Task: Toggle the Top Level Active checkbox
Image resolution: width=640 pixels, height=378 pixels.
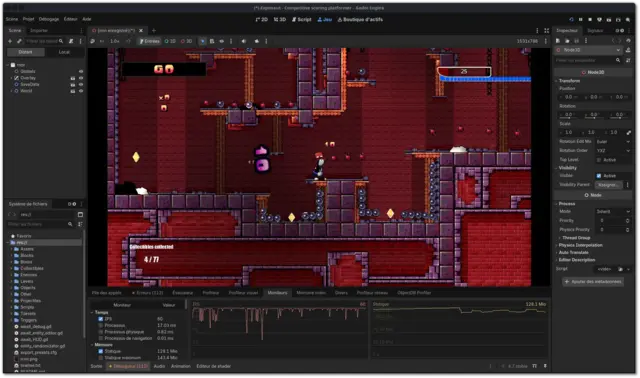Action: click(599, 160)
